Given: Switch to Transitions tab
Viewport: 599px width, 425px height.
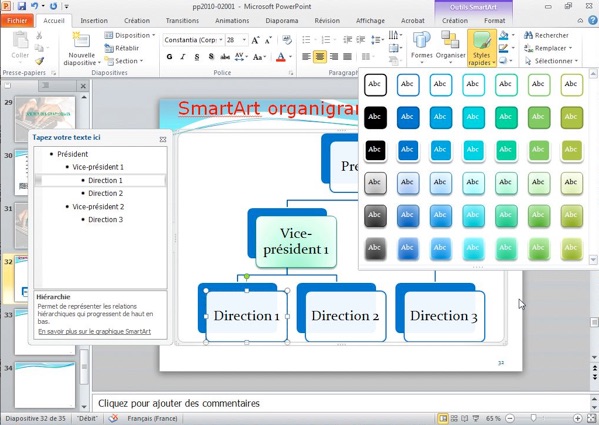Looking at the screenshot, I should 182,21.
